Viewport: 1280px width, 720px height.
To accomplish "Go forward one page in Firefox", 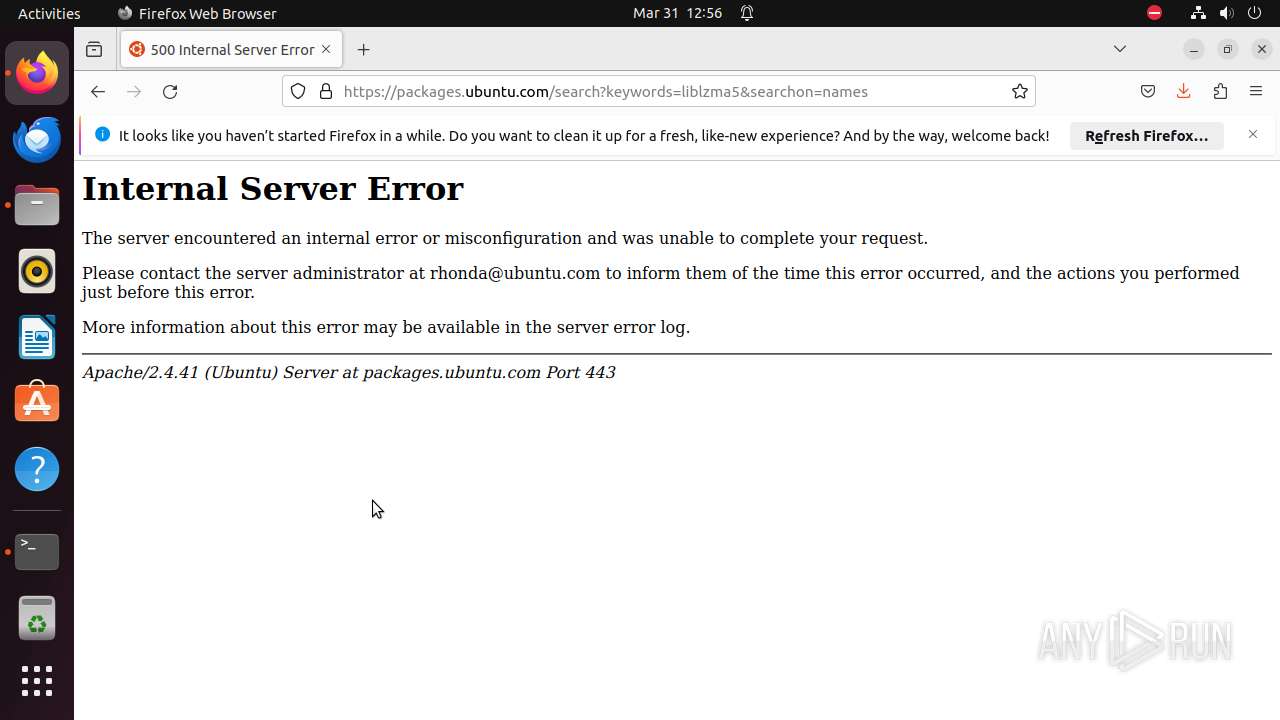I will [134, 91].
